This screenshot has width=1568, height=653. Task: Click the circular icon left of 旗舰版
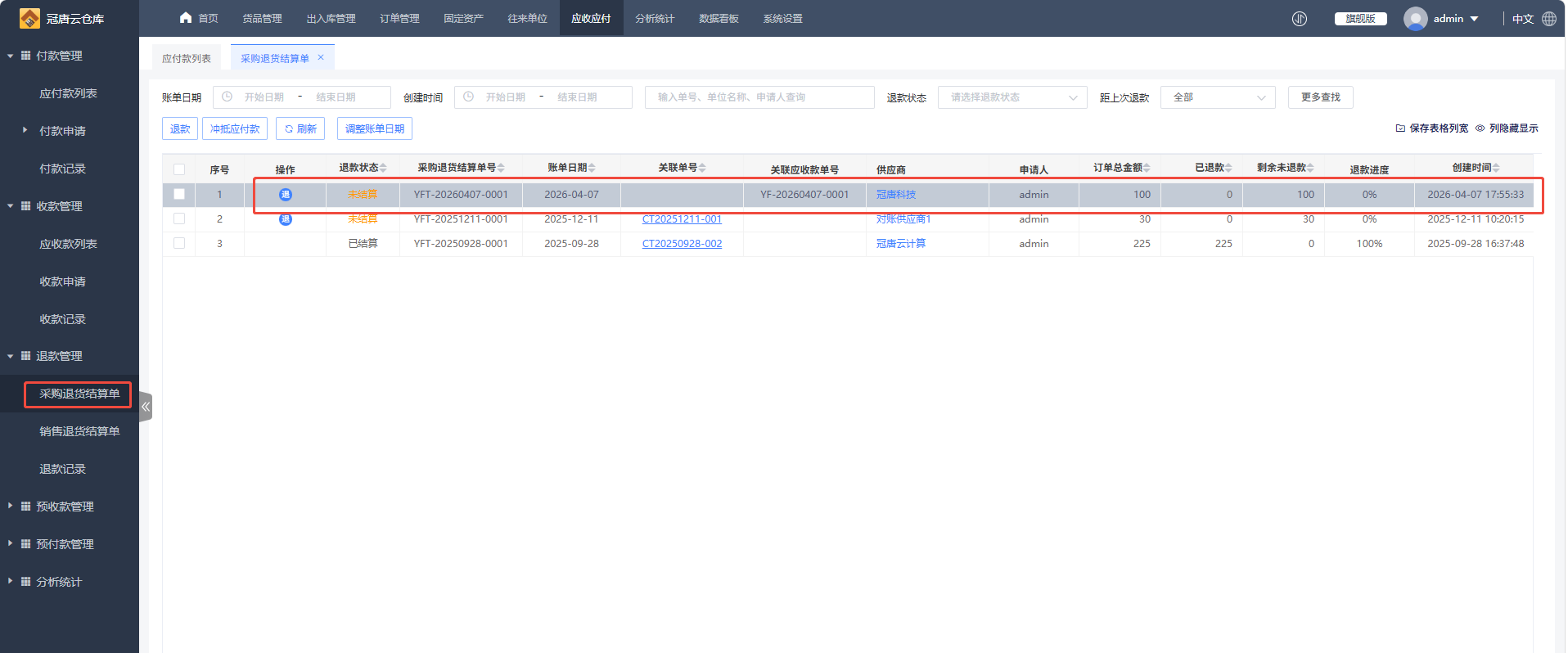1300,19
